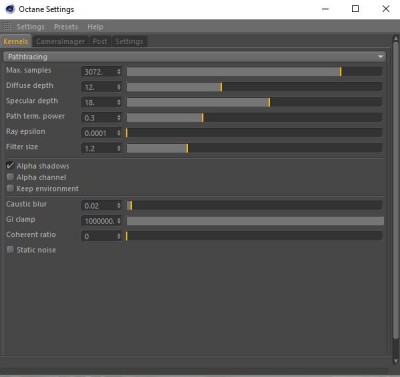Screen dimensions: 400x377
Task: Click the Max. samples stepper arrows
Action: (x=119, y=72)
